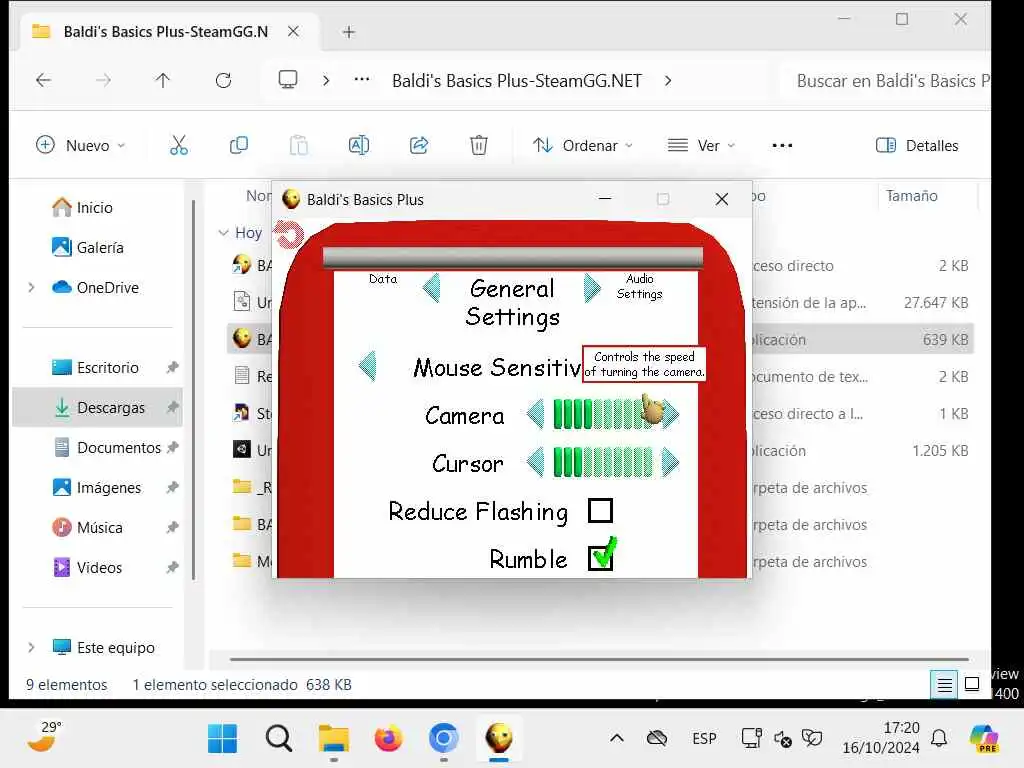Click the Cursor sensitivity green bar
This screenshot has width=1024, height=768.
[603, 462]
